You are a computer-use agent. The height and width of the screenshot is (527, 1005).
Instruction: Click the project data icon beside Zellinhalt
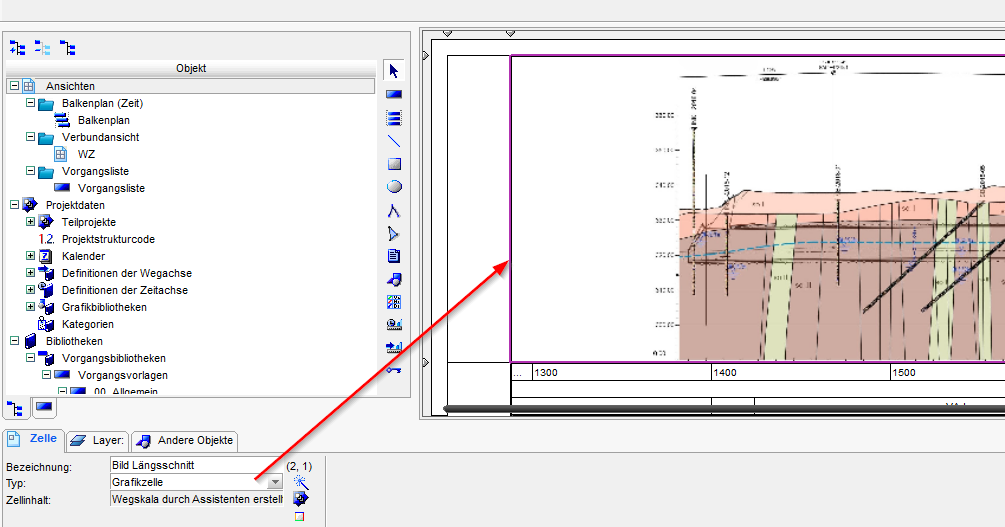coord(301,499)
